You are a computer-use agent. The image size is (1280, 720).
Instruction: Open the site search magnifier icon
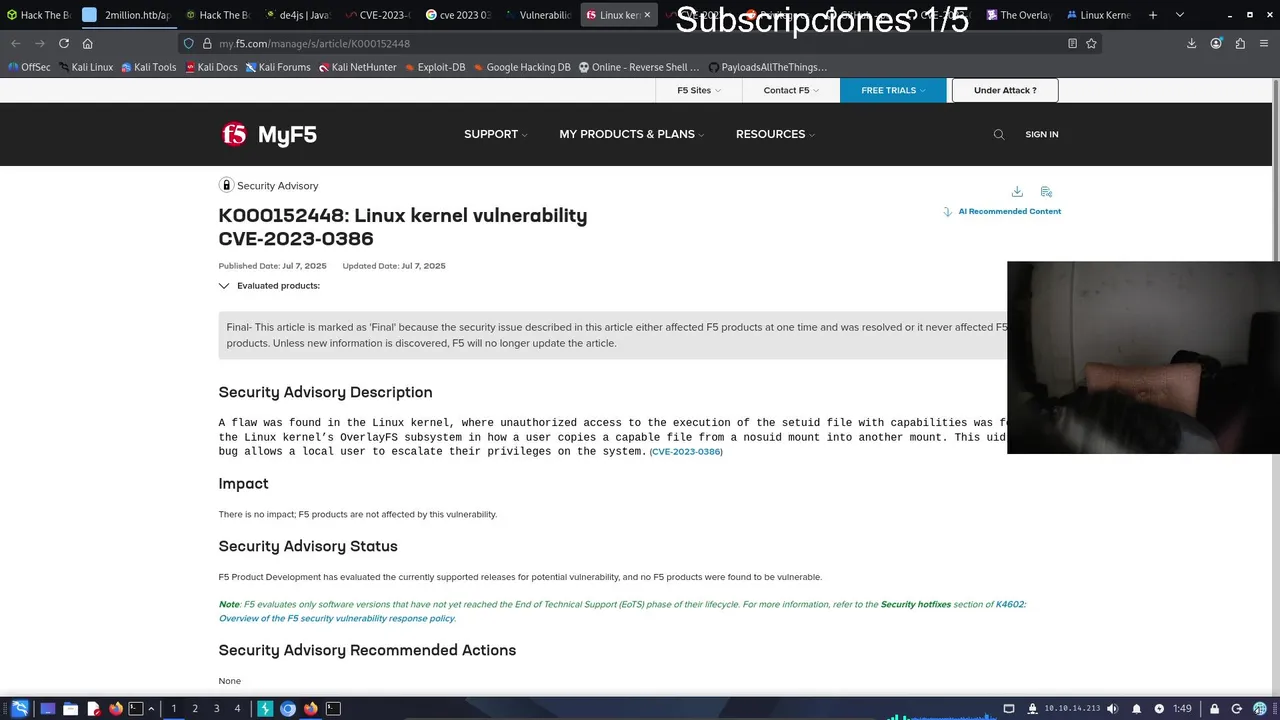(998, 134)
